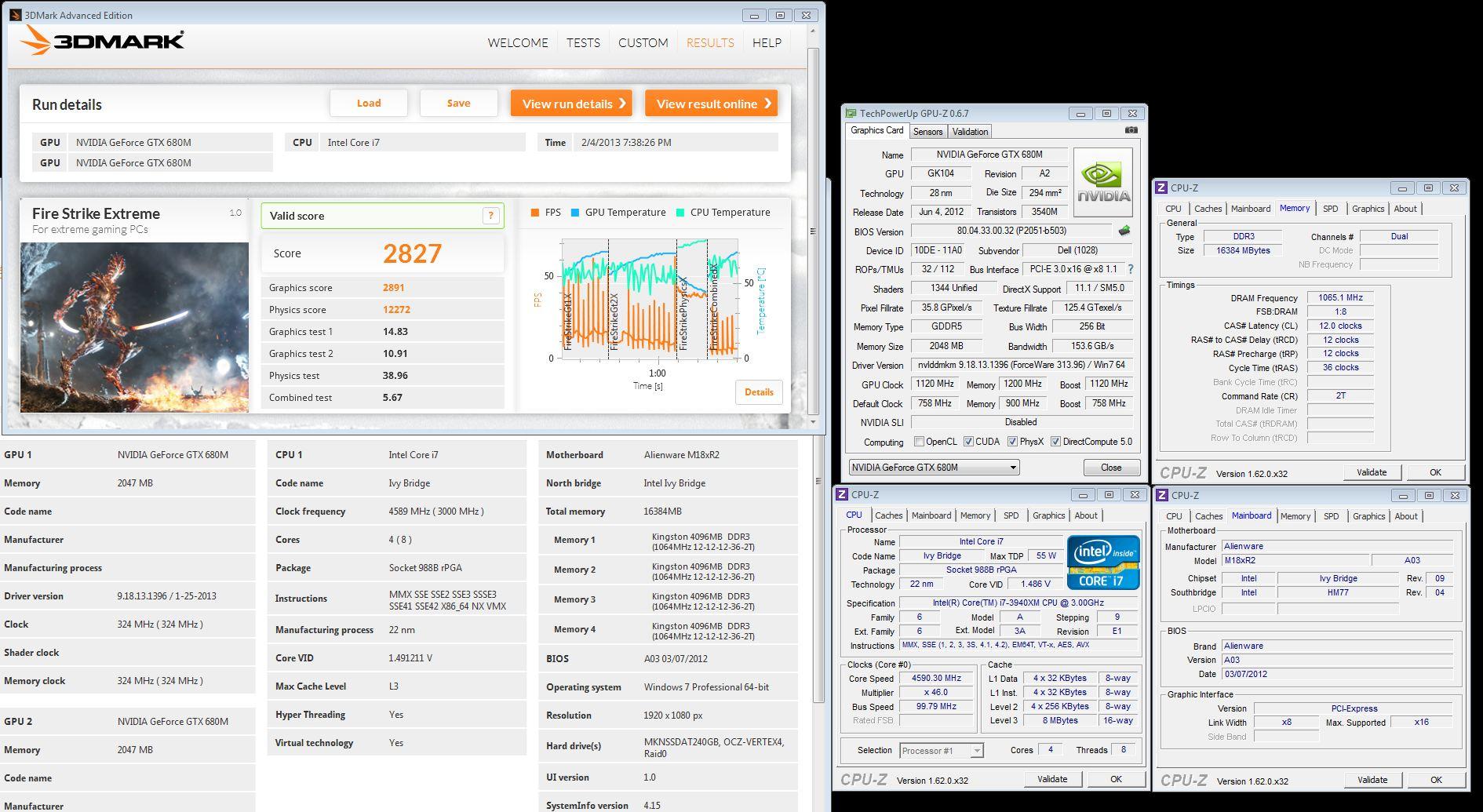This screenshot has height=812, width=1483.
Task: Open About tab in CPU-Z CPU window
Action: (x=1086, y=515)
